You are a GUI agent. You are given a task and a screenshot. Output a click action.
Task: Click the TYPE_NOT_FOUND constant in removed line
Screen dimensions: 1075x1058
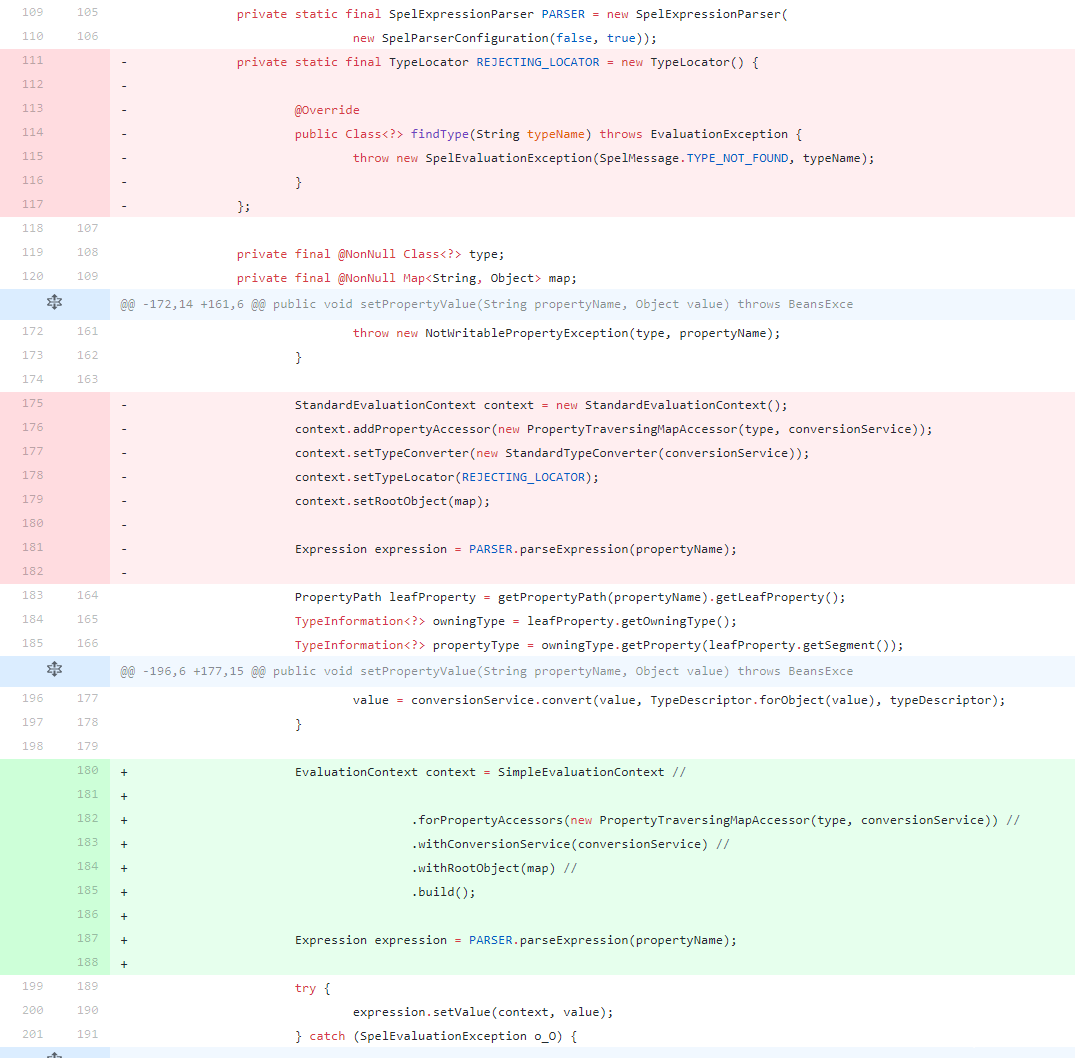point(737,158)
